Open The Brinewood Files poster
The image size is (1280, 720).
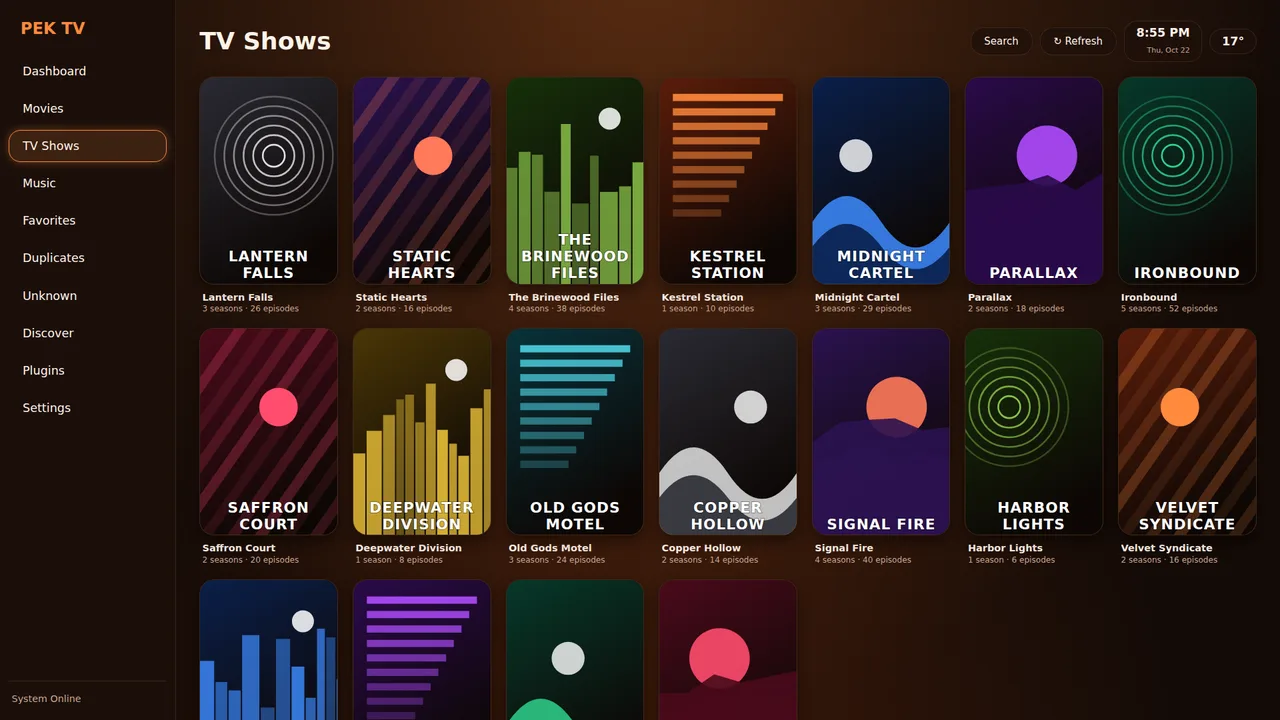pyautogui.click(x=575, y=181)
